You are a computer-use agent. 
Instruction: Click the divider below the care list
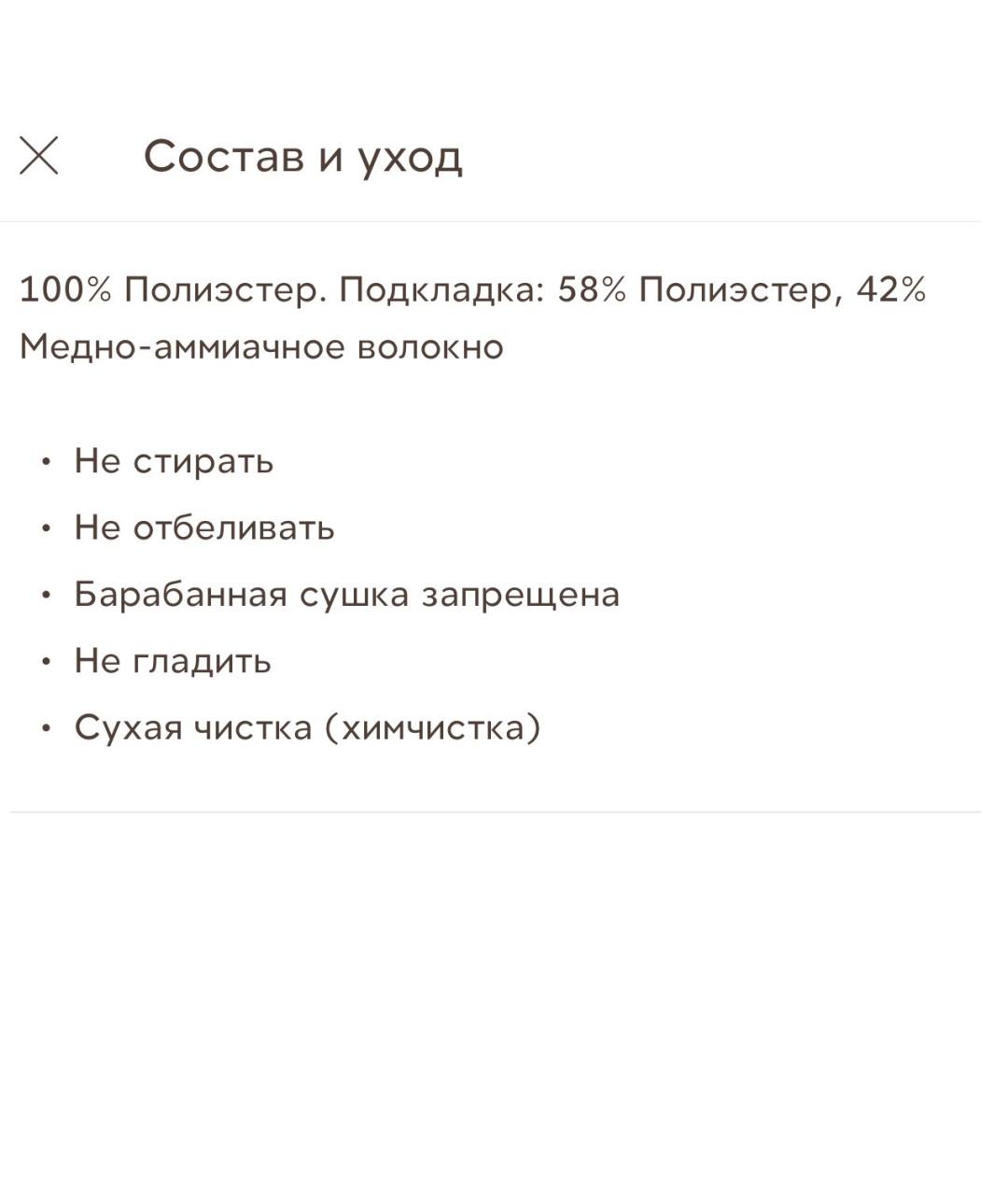click(504, 814)
